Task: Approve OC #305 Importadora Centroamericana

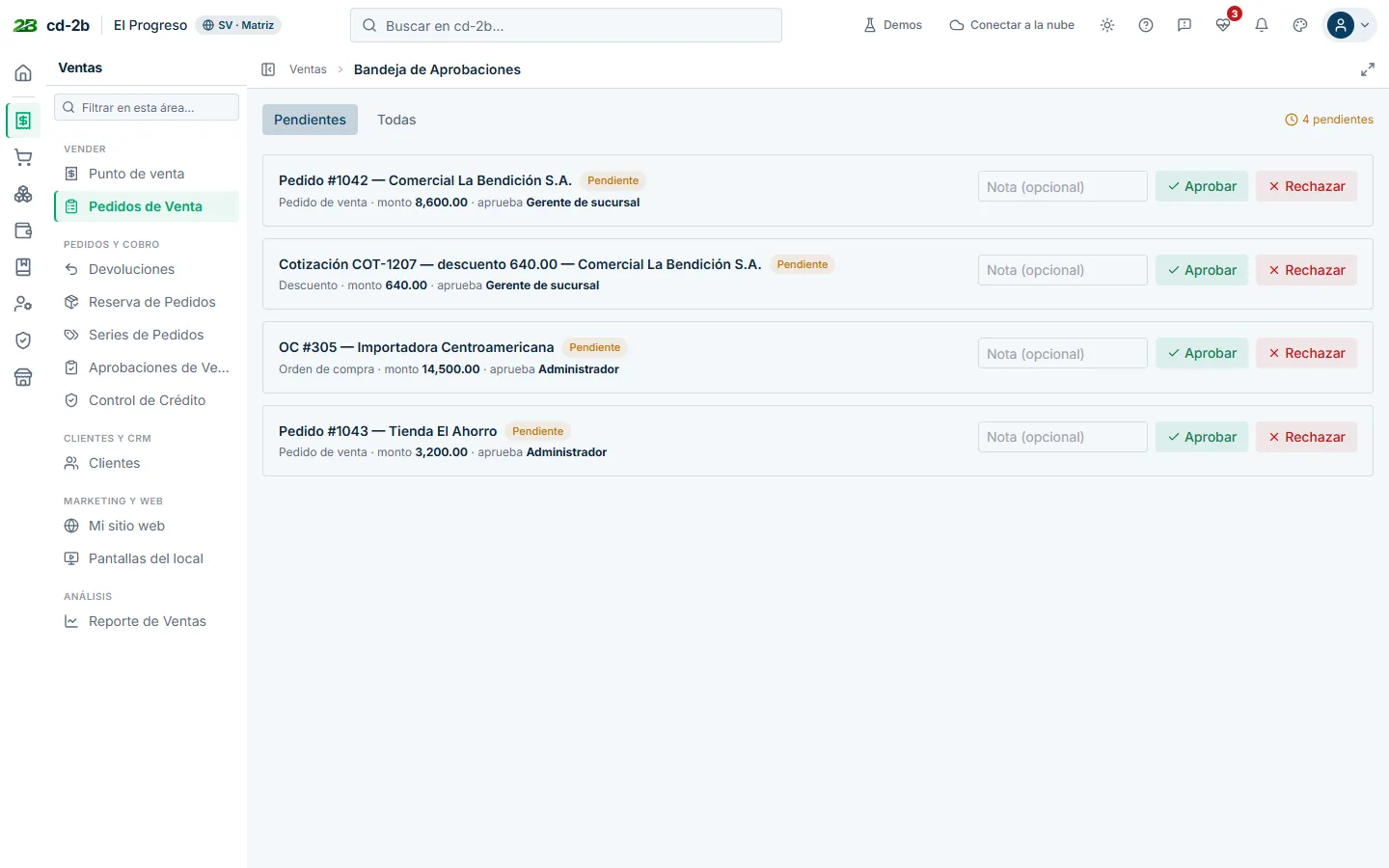Action: click(1202, 353)
